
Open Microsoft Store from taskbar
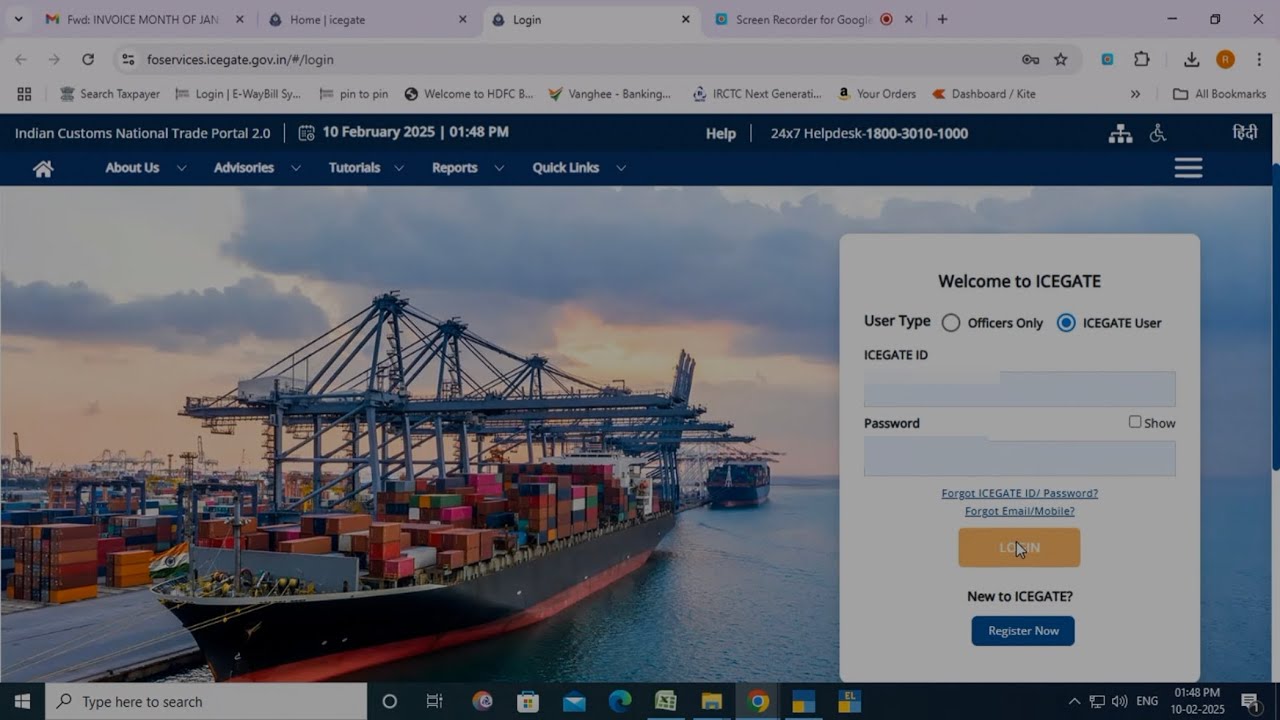pyautogui.click(x=528, y=701)
